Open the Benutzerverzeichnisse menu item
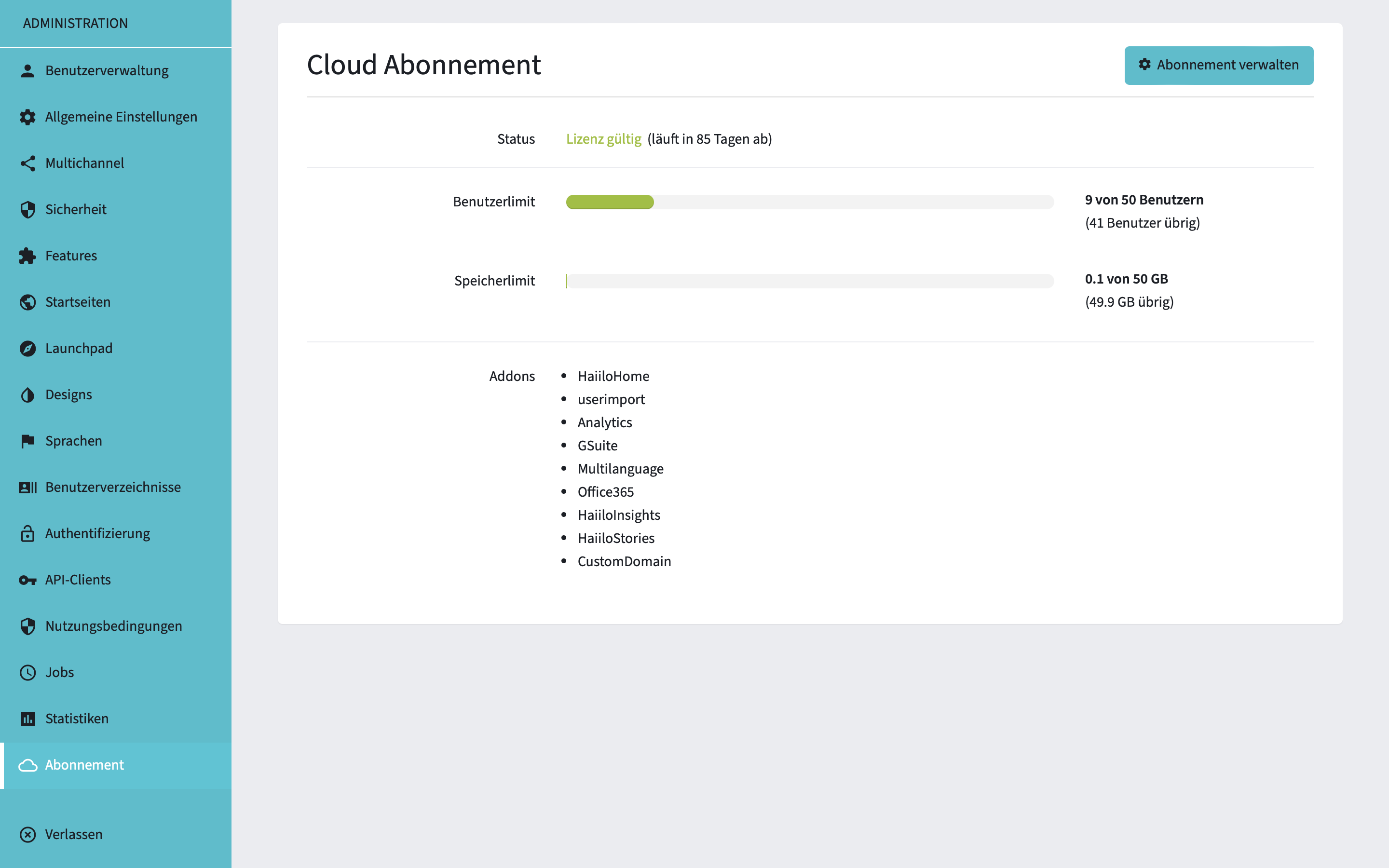 113,488
